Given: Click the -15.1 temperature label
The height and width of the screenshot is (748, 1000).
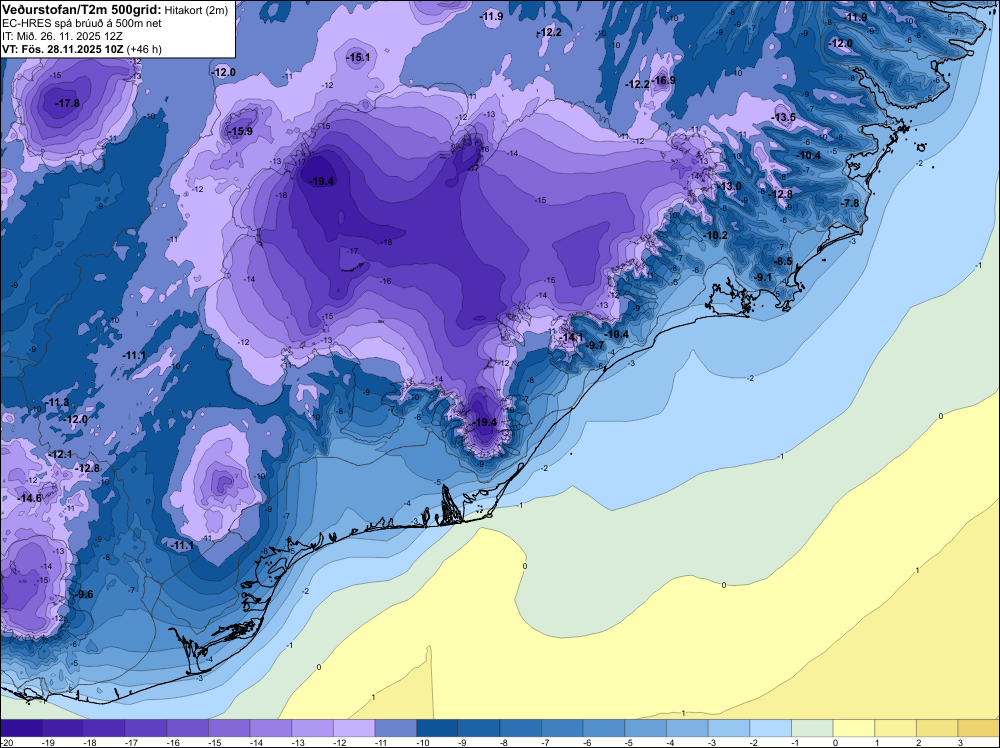Looking at the screenshot, I should click(358, 57).
